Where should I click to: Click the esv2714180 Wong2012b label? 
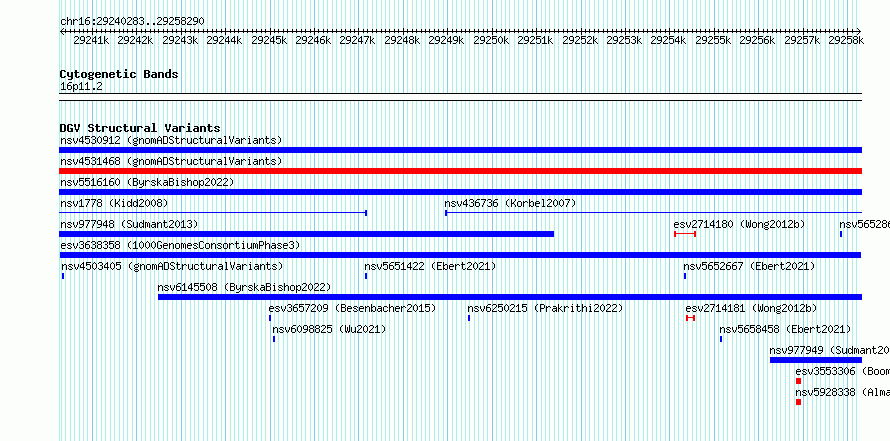tap(739, 224)
